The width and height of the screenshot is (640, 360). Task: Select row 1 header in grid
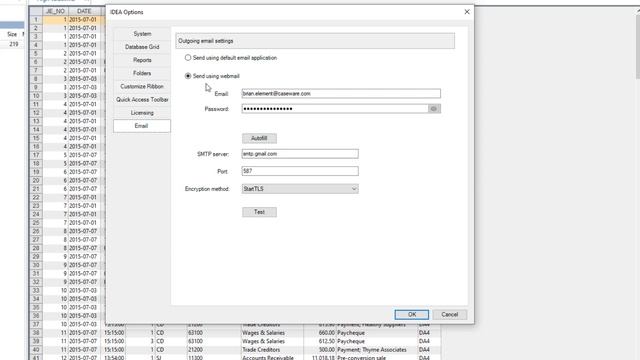coord(36,20)
